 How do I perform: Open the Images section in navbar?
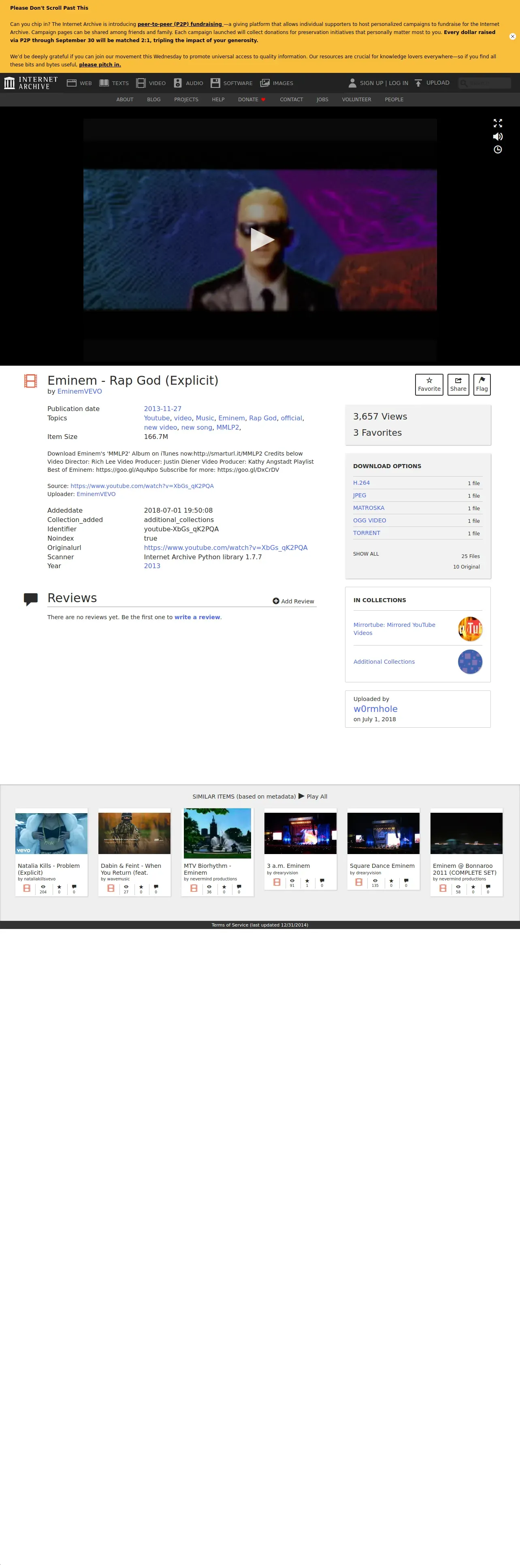coord(277,83)
